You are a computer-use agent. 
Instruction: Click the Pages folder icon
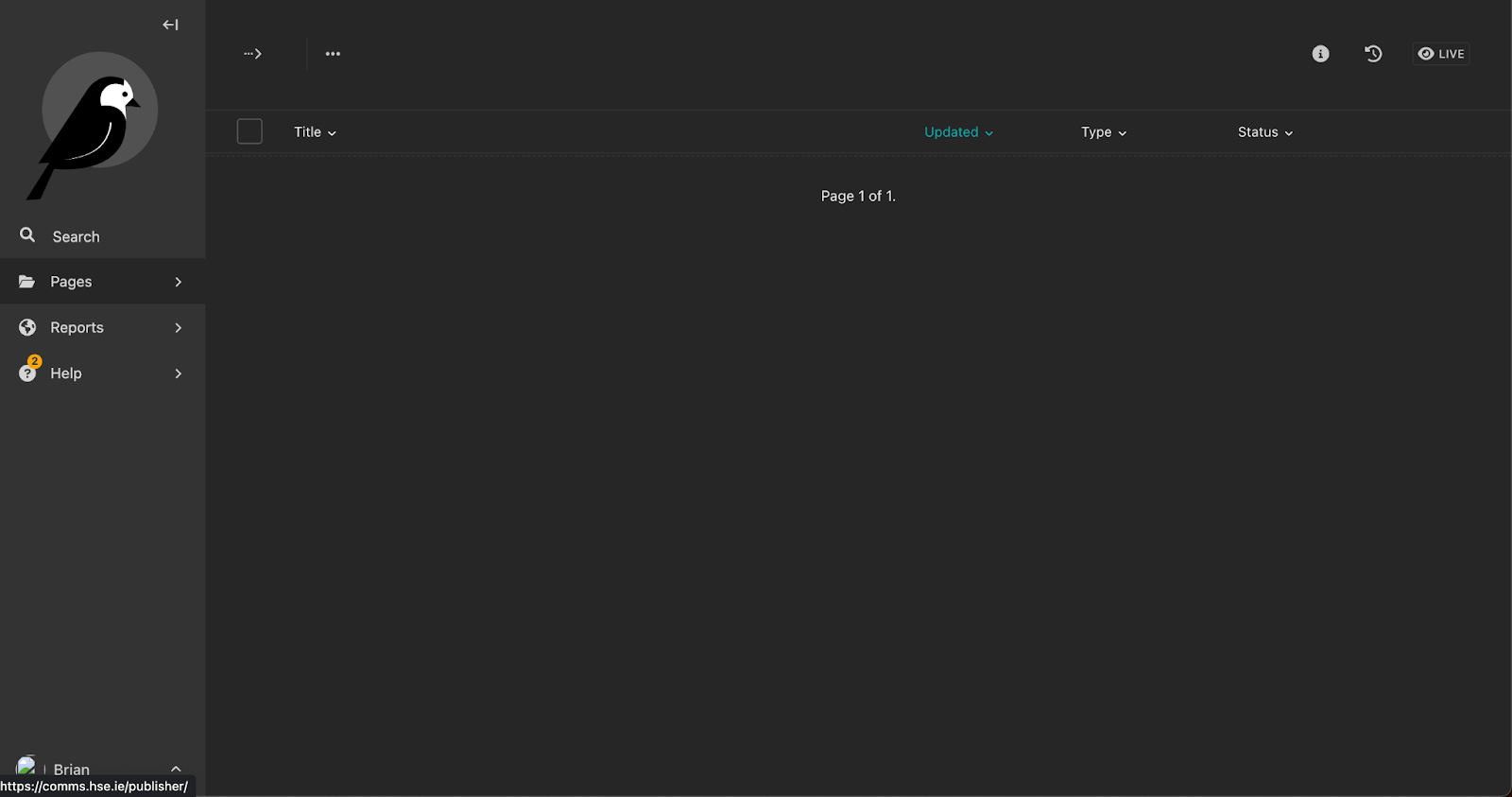coord(27,282)
